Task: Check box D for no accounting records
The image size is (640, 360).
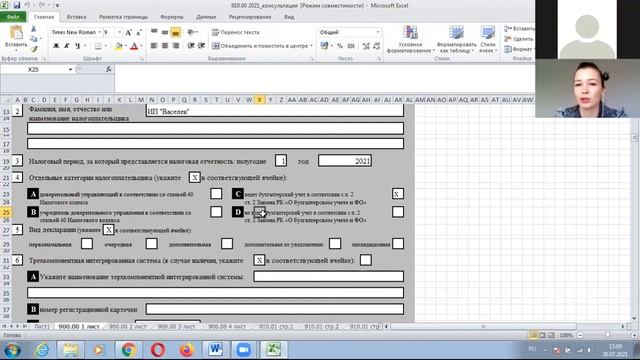Action: pos(398,212)
